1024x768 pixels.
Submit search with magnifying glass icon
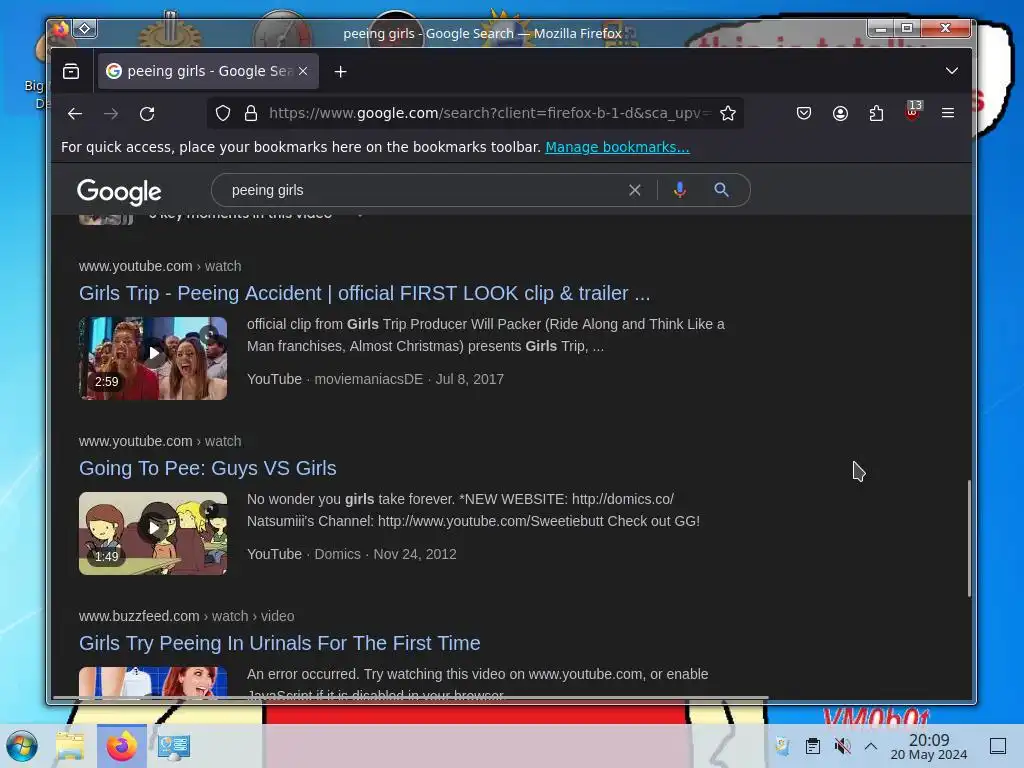pos(721,190)
